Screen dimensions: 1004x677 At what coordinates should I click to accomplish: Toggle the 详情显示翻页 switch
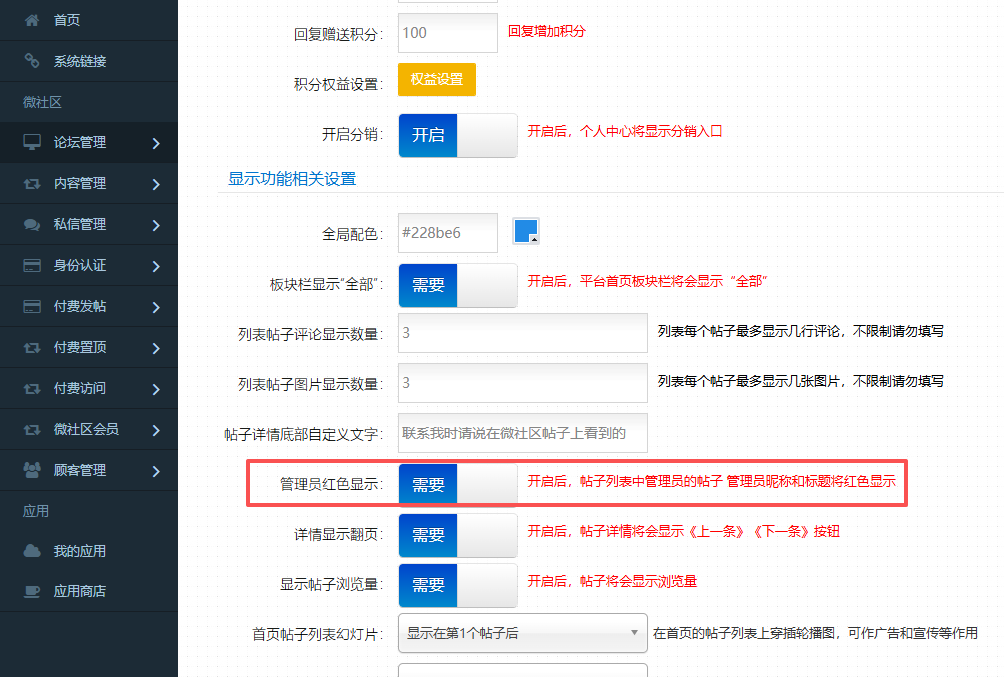pos(457,535)
